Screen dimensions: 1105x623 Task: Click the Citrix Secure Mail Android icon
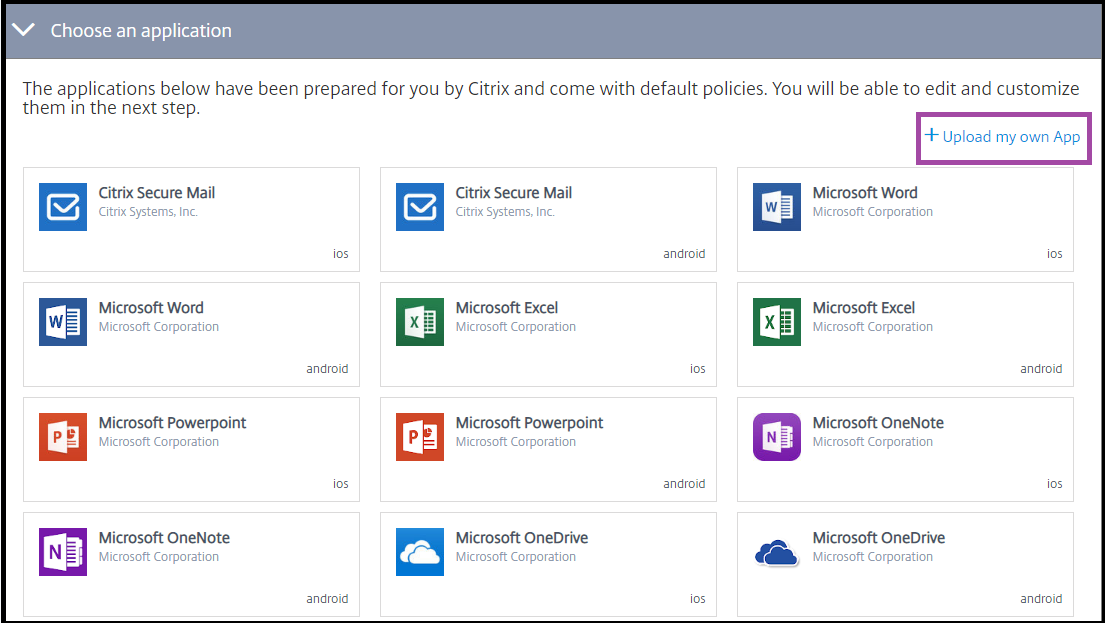tap(420, 207)
